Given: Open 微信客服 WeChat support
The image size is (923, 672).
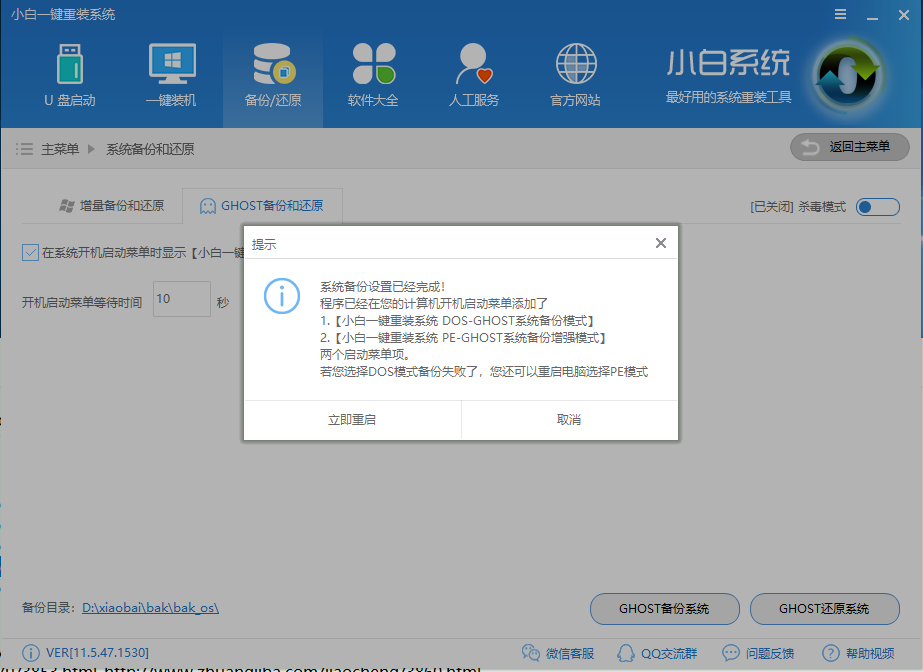Looking at the screenshot, I should pos(558,653).
